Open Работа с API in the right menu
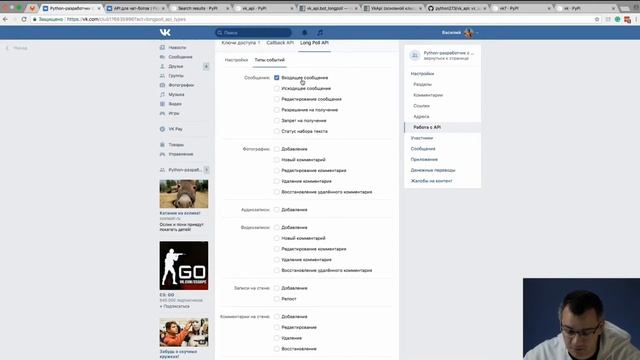 tap(427, 127)
